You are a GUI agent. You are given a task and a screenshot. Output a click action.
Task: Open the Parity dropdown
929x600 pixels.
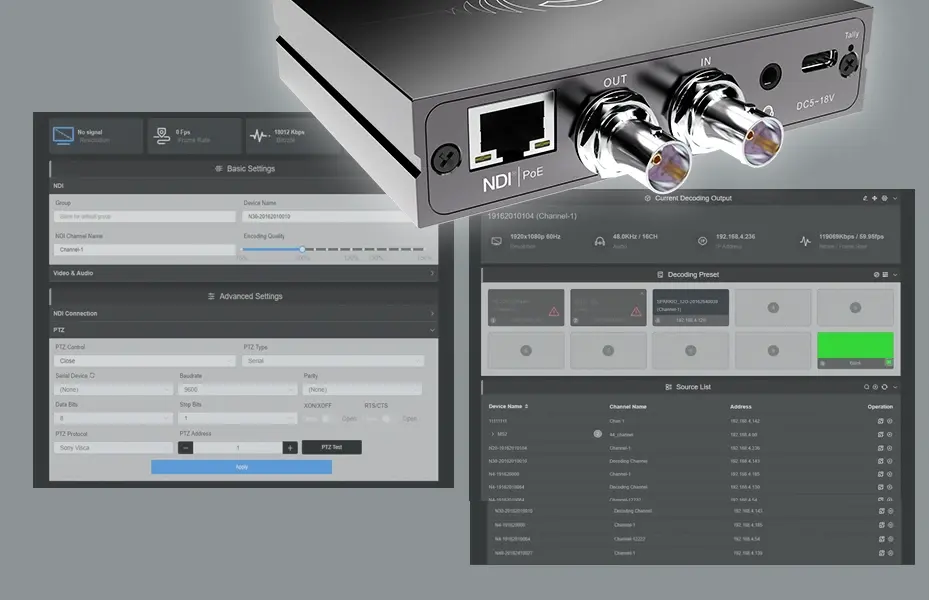(x=362, y=390)
